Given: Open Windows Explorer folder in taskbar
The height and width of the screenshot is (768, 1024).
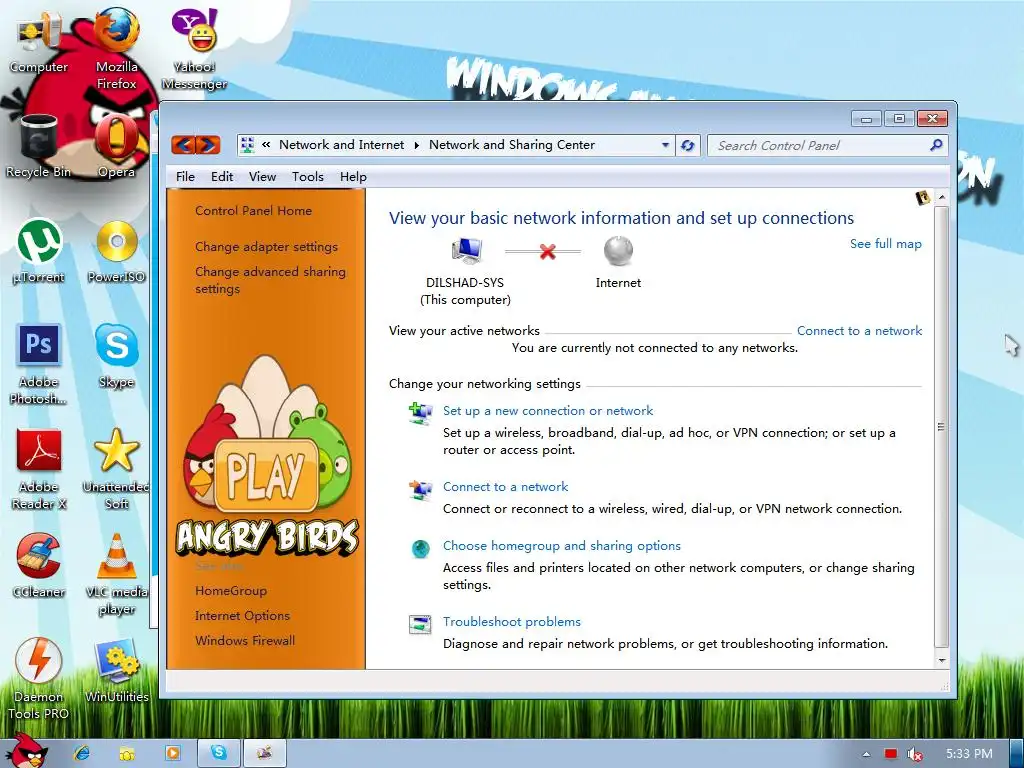Looking at the screenshot, I should tap(127, 753).
